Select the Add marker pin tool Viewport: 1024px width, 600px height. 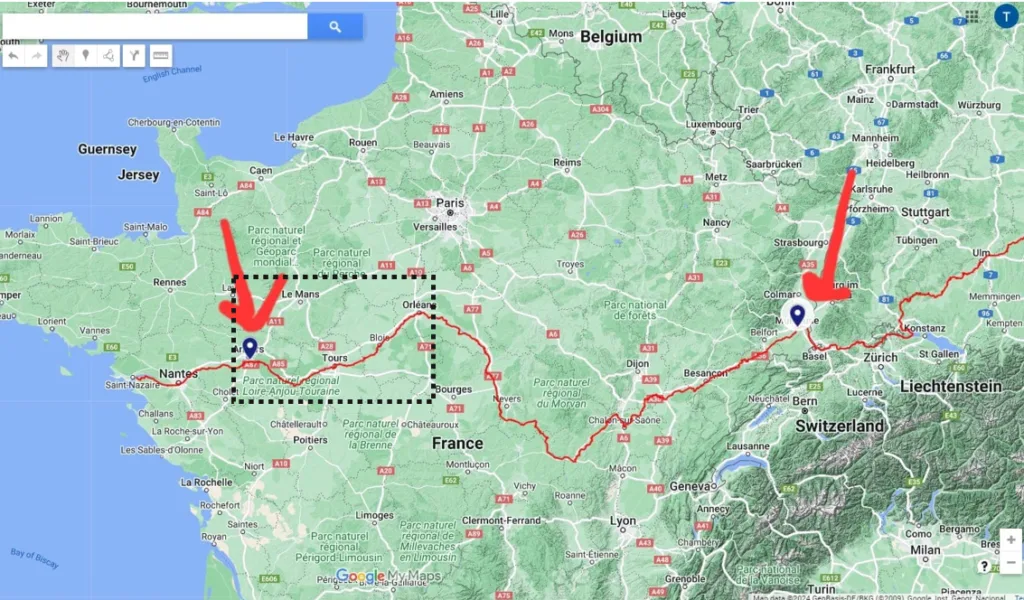85,56
